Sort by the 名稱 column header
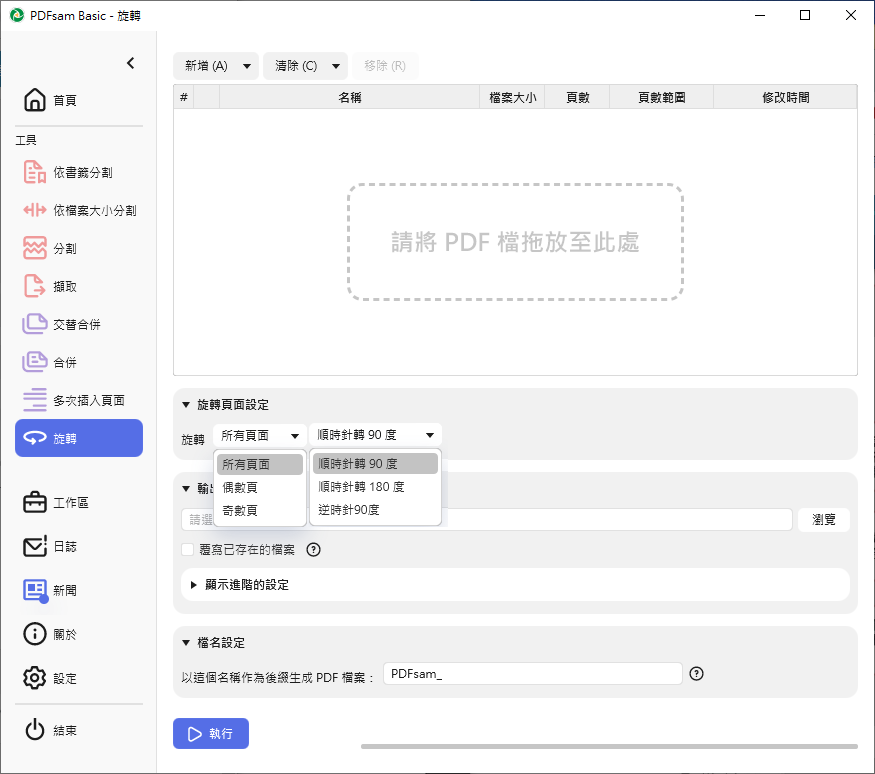Screen dimensions: 875x774 [x=350, y=97]
